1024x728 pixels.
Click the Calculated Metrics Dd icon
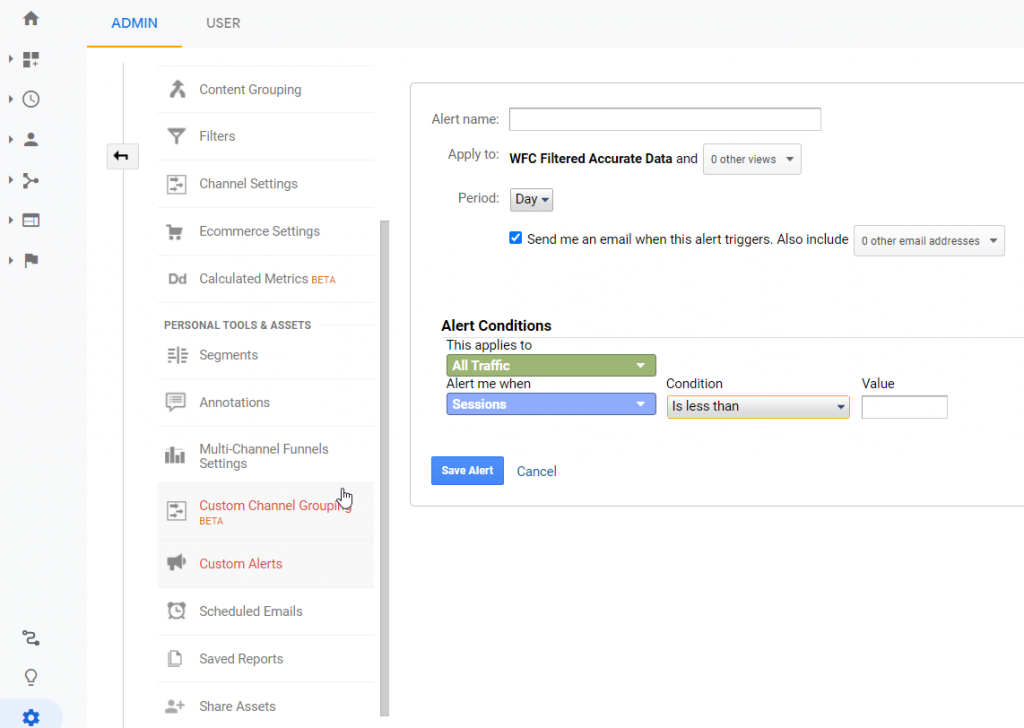(177, 279)
